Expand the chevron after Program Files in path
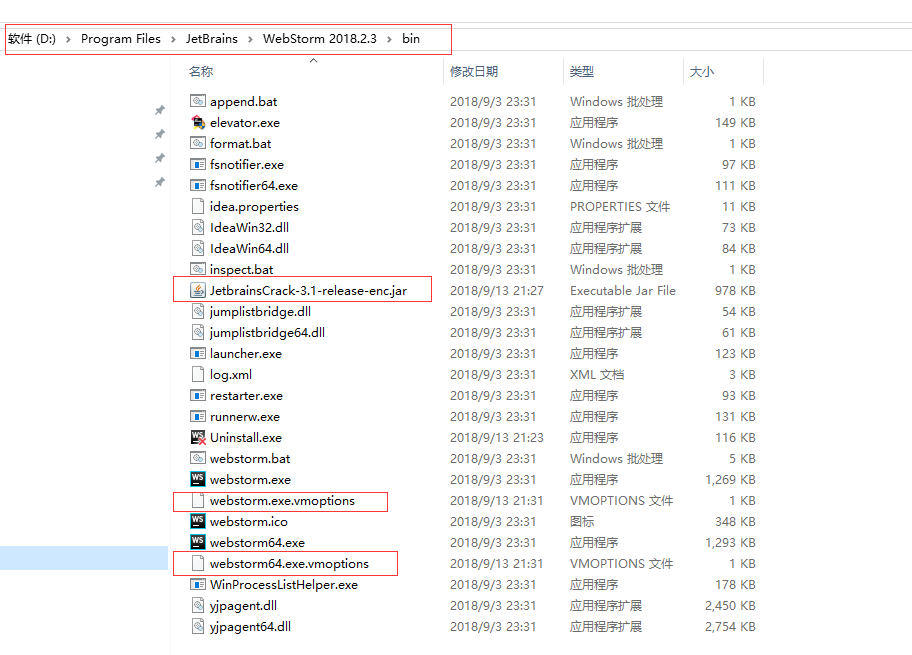This screenshot has height=655, width=912. pyautogui.click(x=173, y=39)
